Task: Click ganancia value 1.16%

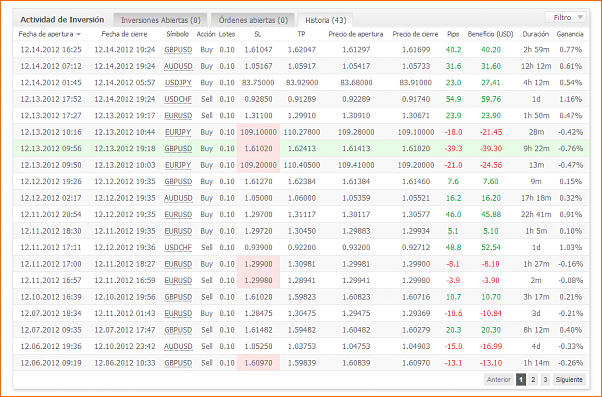Action: (571, 99)
